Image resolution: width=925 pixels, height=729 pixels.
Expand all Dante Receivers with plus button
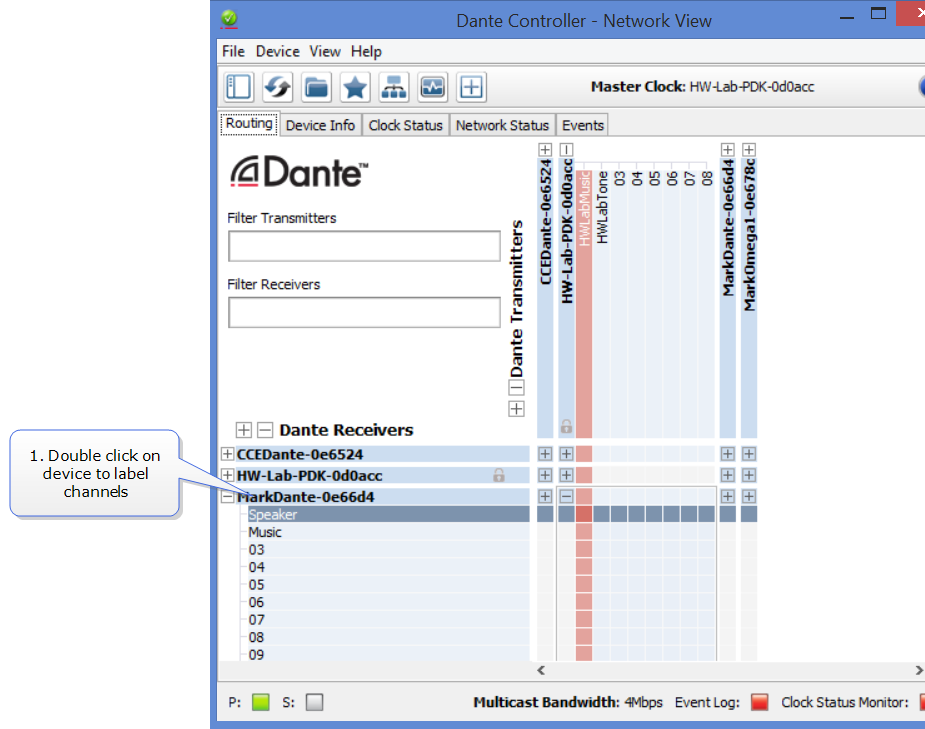tap(244, 430)
